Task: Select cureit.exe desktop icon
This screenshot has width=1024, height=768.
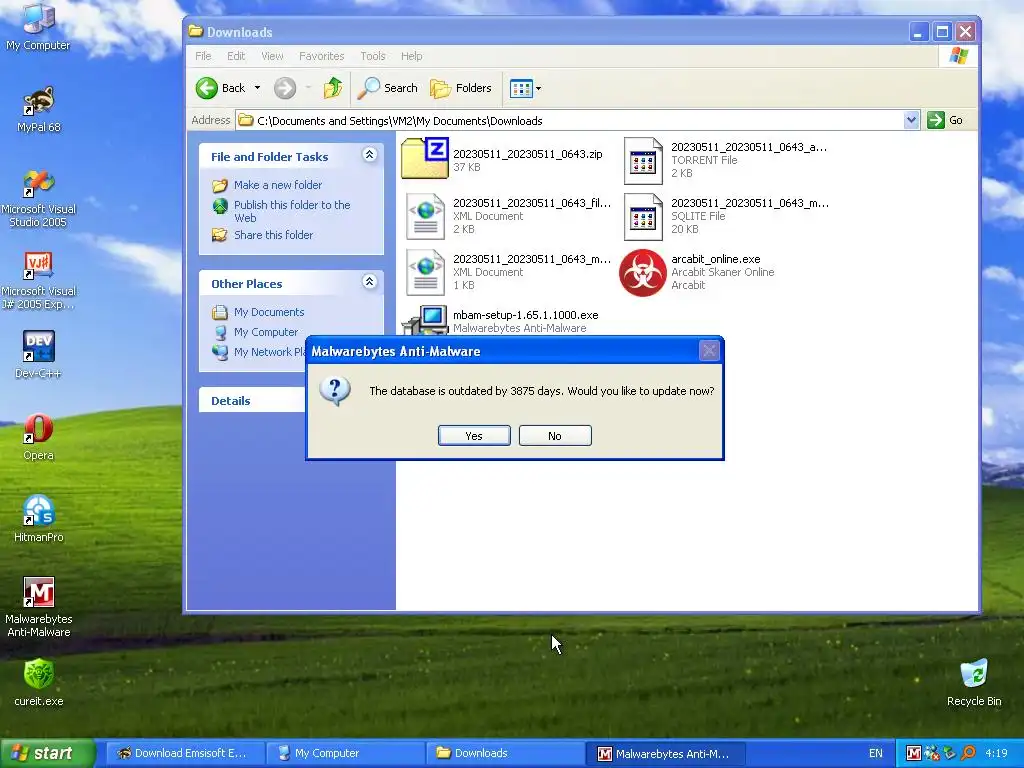Action: (x=38, y=683)
